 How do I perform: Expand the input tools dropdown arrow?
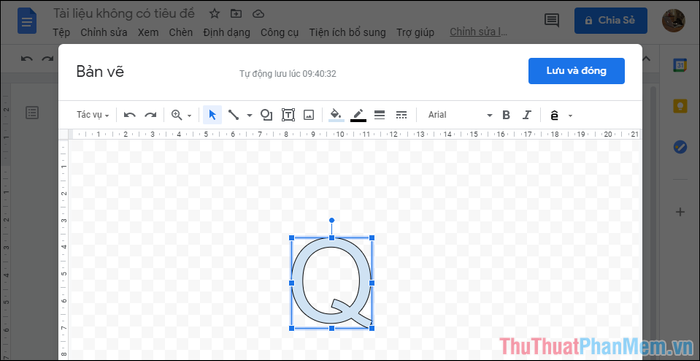(570, 116)
